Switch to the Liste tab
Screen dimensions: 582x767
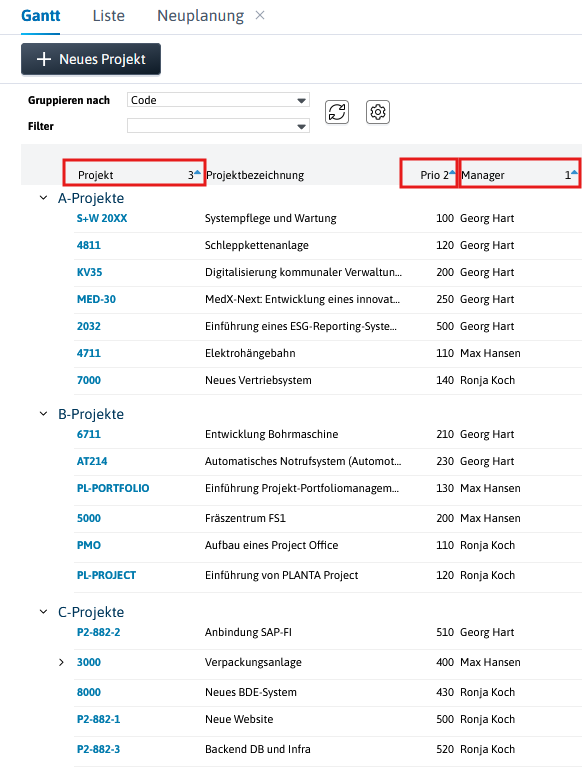(x=109, y=16)
